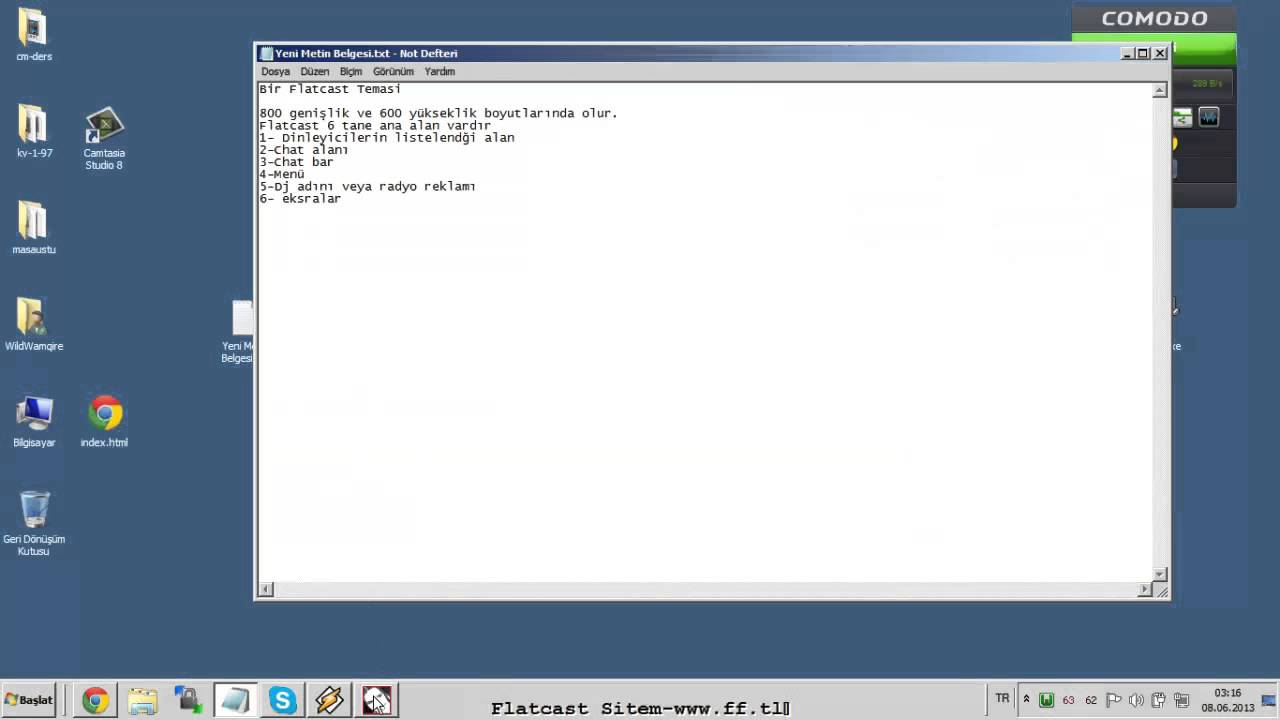Open the cm-ders desktop folder
The image size is (1280, 720).
coord(33,35)
